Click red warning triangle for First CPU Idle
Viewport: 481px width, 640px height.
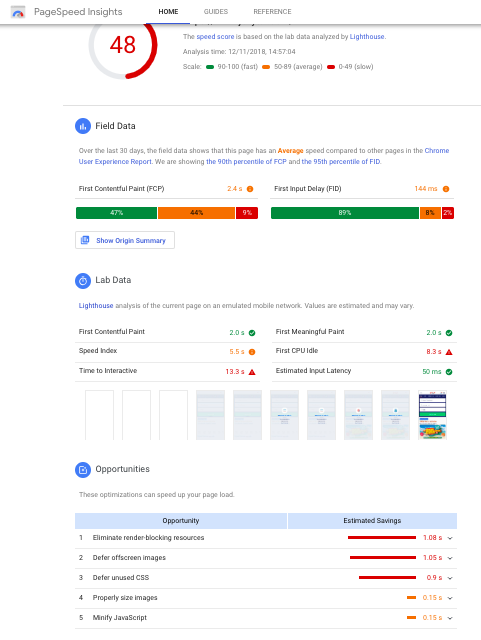(449, 352)
